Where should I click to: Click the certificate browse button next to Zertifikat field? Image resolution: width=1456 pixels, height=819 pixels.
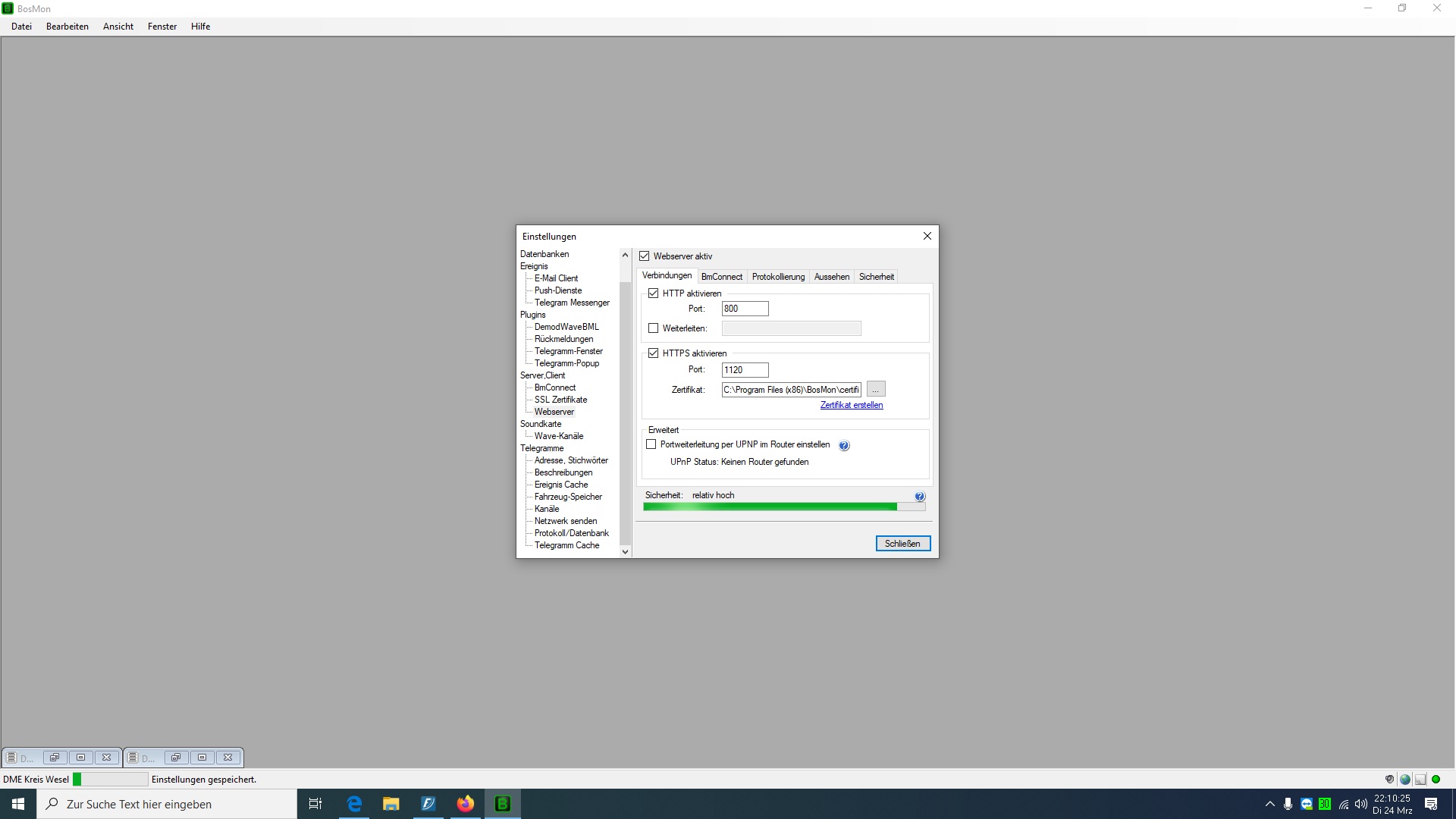[875, 389]
